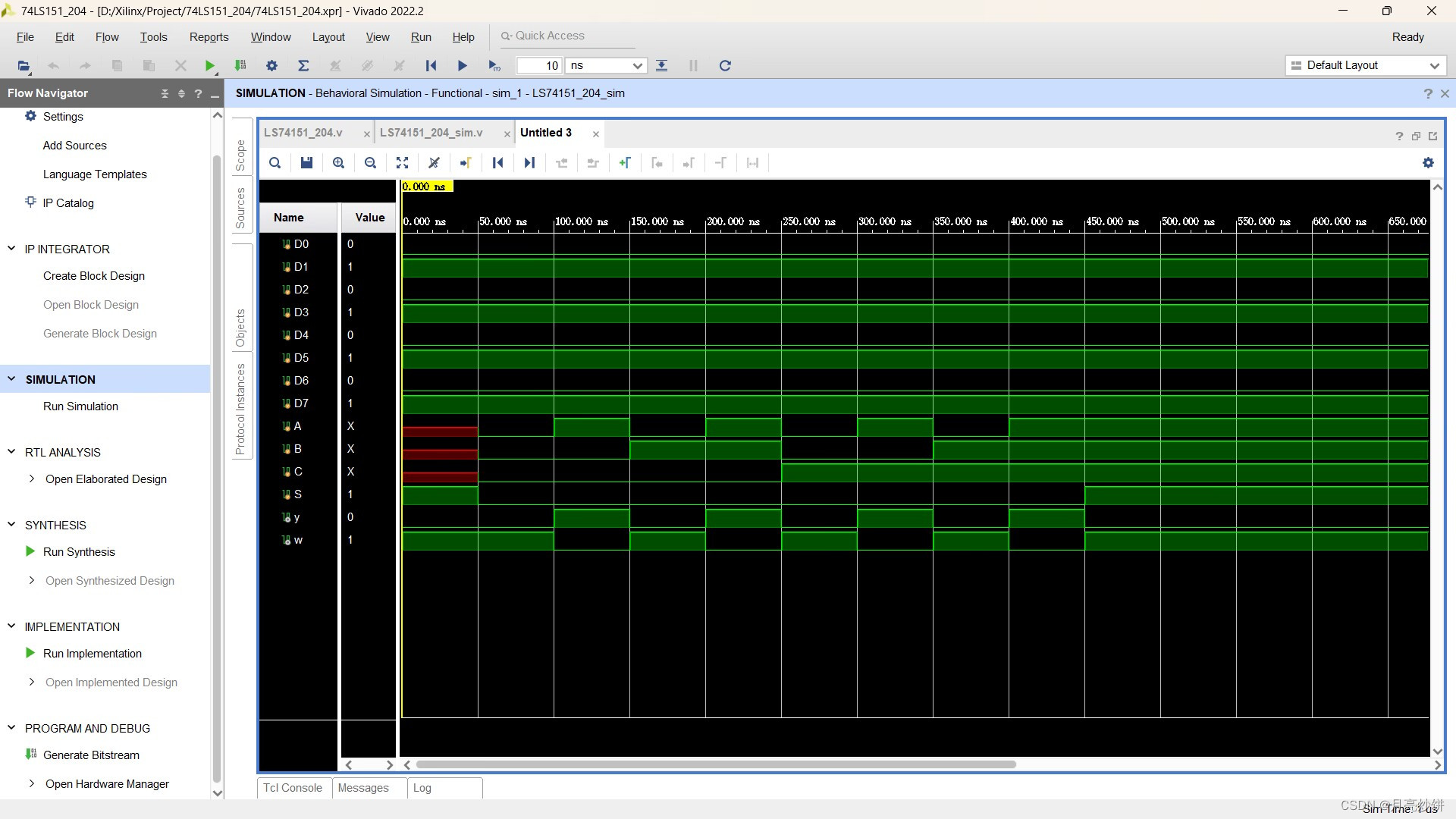Click the Generate Bitstream toolbar icon
Viewport: 1456px width, 819px height.
click(240, 66)
